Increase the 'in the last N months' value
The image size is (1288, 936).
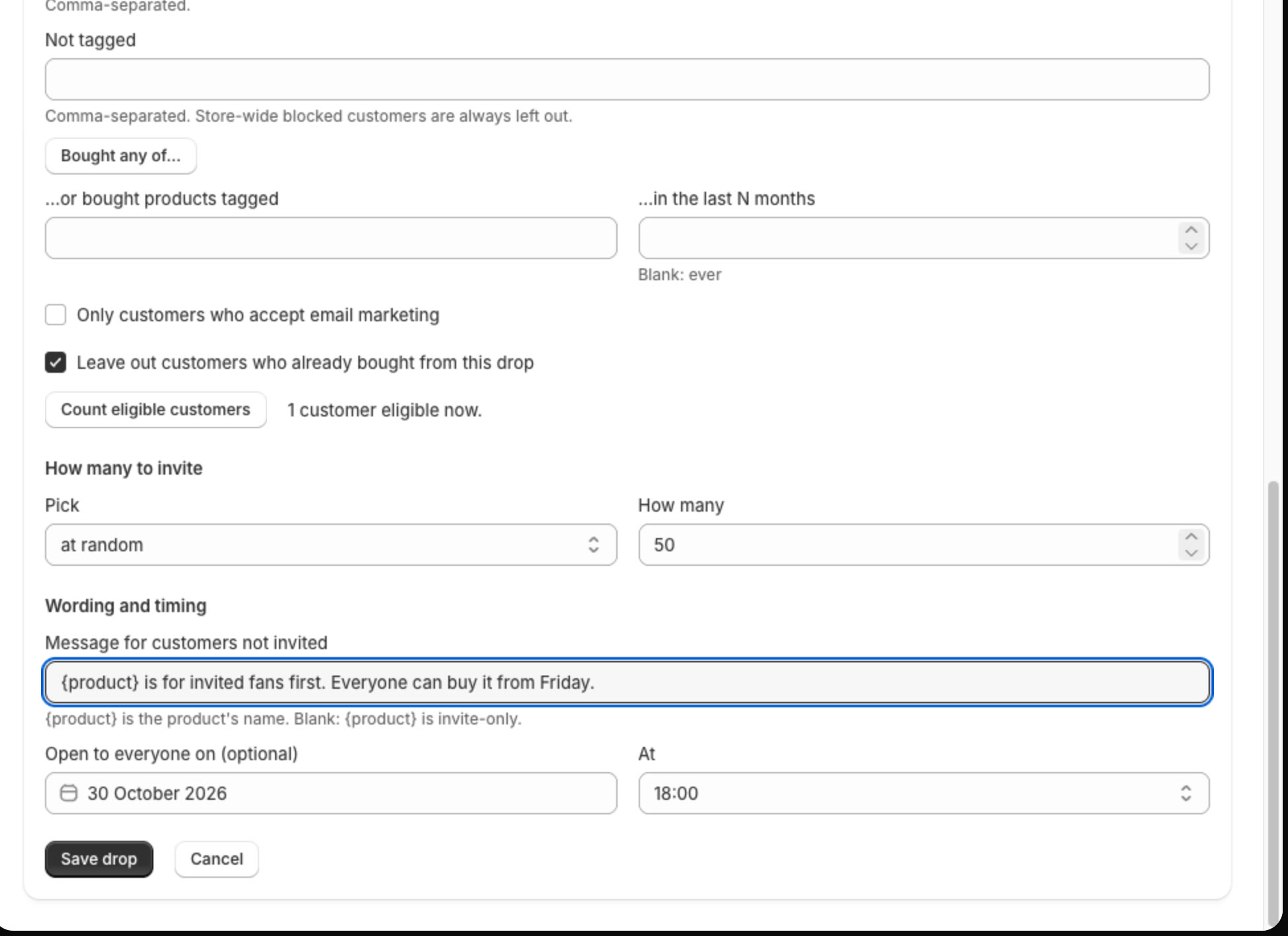(x=1191, y=230)
